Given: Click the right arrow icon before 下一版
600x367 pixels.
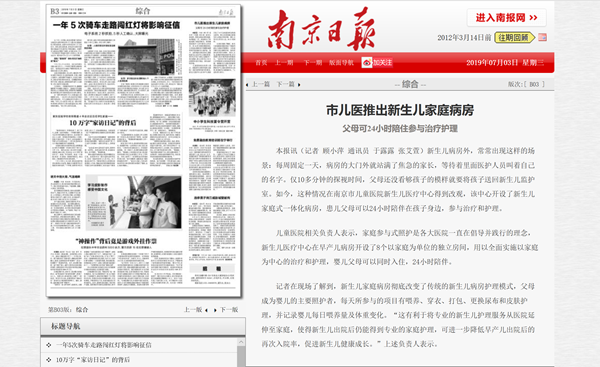Looking at the screenshot, I should 215,310.
